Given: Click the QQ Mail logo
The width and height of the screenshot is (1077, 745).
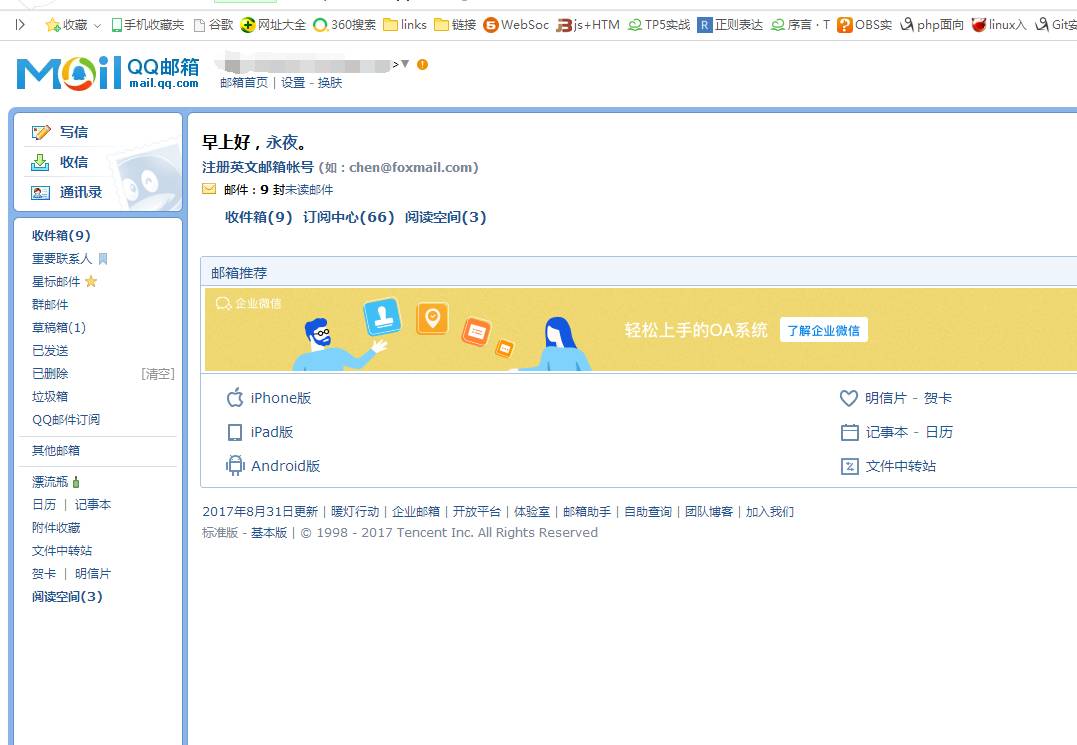Looking at the screenshot, I should 108,73.
